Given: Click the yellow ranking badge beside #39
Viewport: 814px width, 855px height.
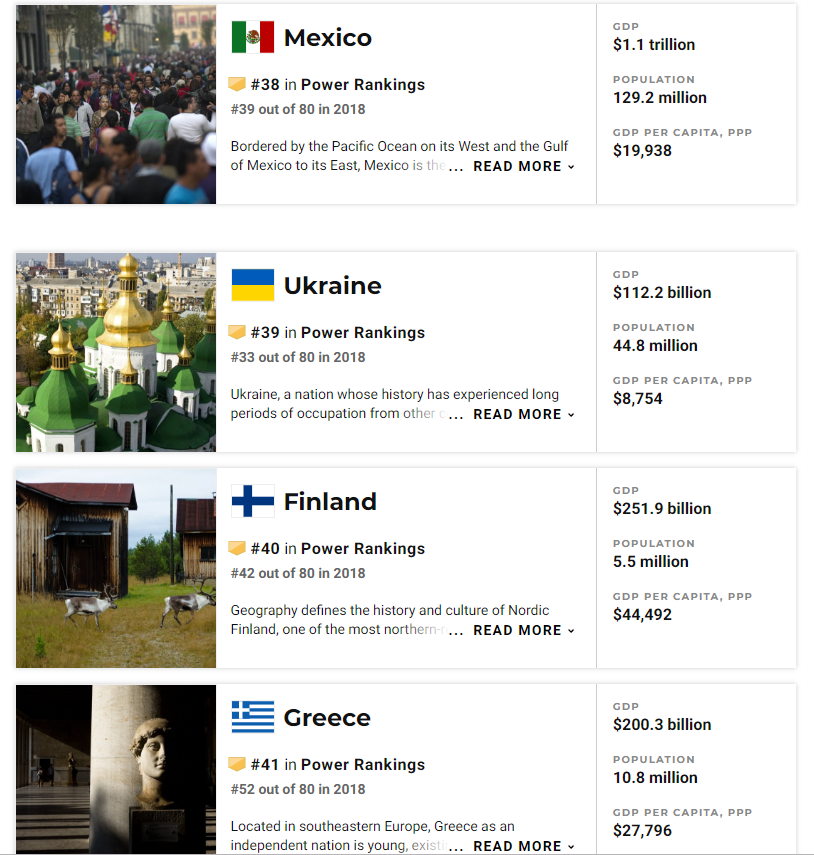Looking at the screenshot, I should click(x=237, y=333).
